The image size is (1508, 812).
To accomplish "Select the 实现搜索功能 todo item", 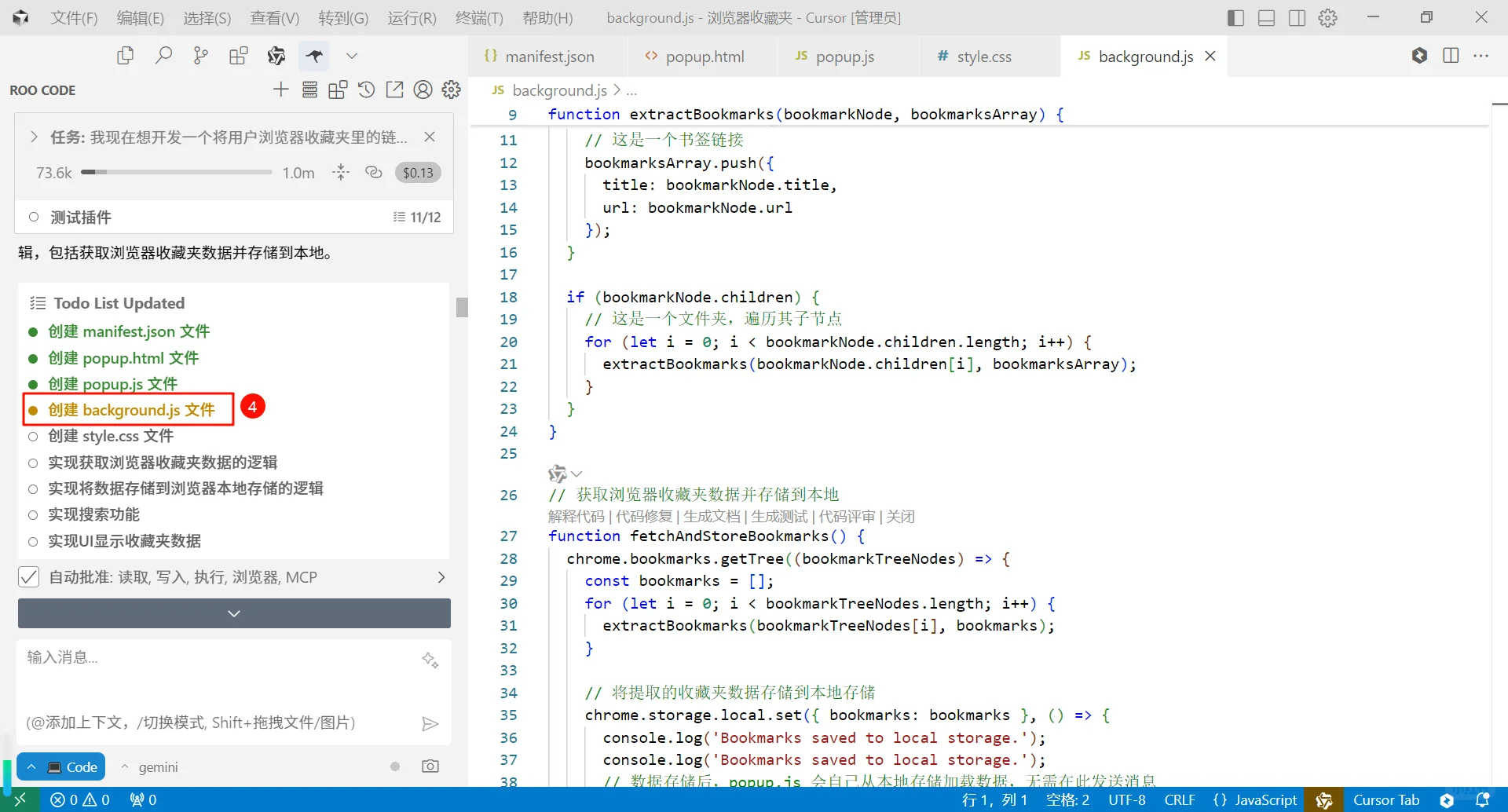I will [93, 514].
